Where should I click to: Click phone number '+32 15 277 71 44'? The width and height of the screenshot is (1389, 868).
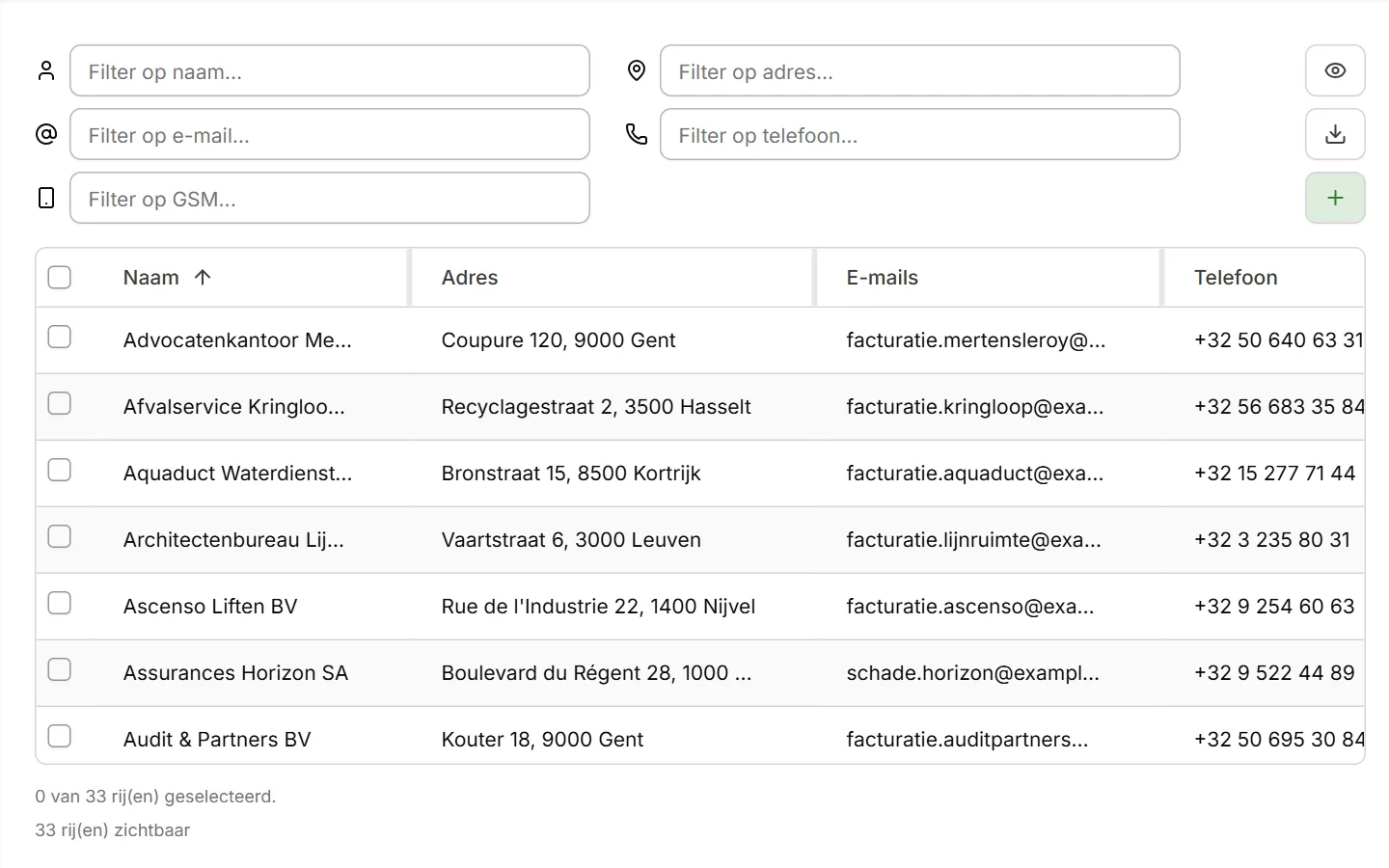point(1274,474)
